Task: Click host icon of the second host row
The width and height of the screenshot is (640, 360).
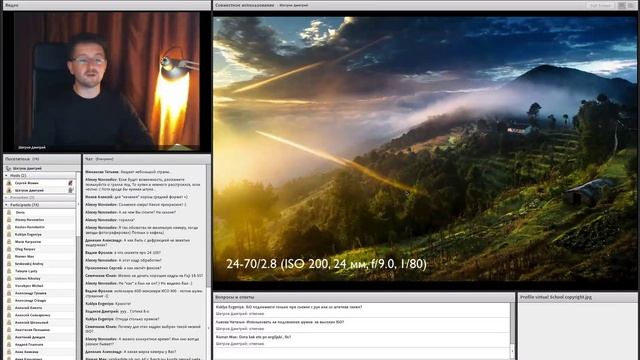Action: pyautogui.click(x=9, y=190)
